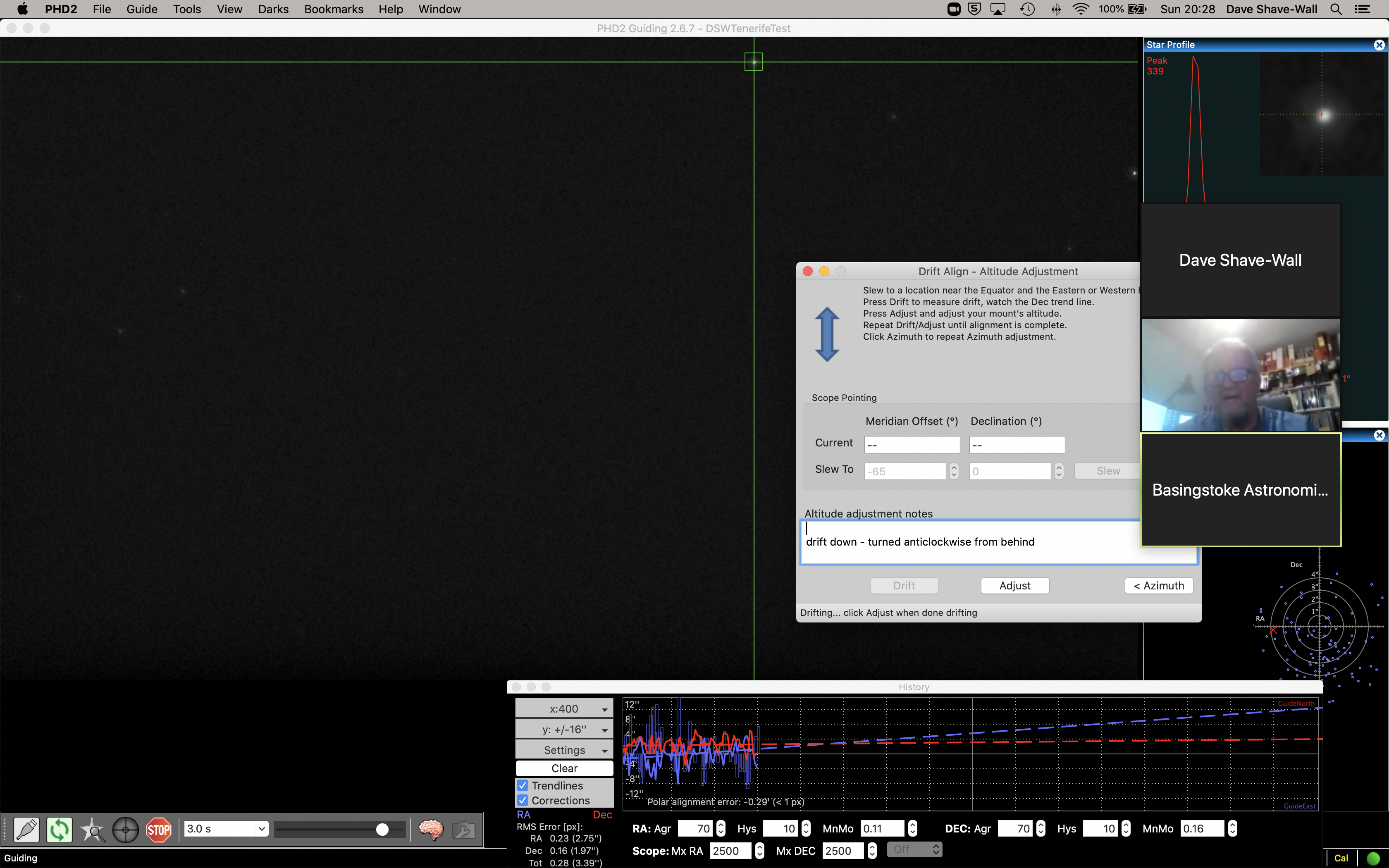Click the Wi-Fi menu bar icon
Viewport: 1389px width, 868px height.
click(x=1080, y=9)
